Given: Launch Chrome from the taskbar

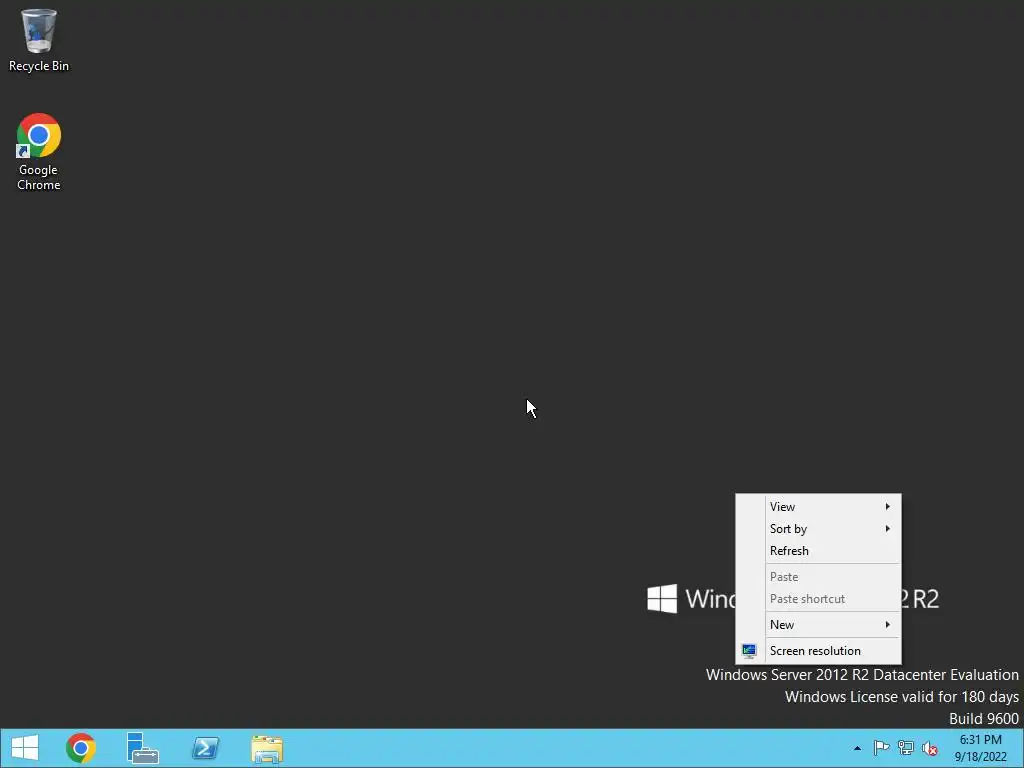Looking at the screenshot, I should tap(81, 748).
